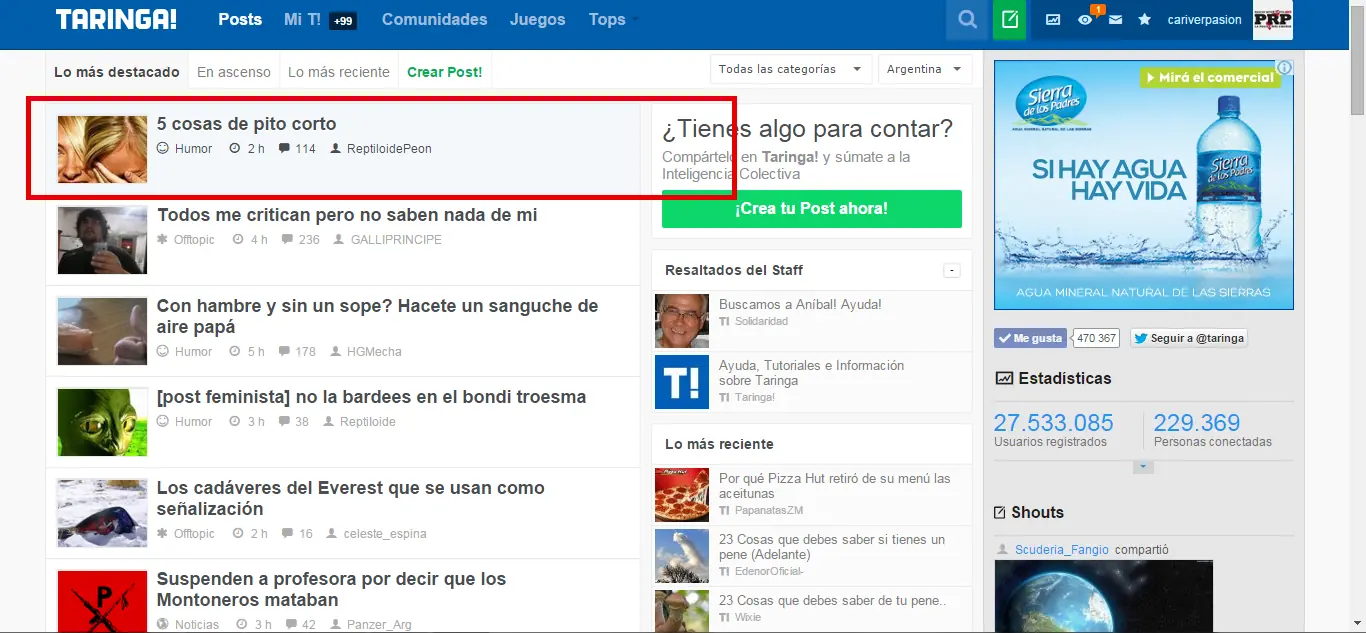Image resolution: width=1366 pixels, height=633 pixels.
Task: Expand the Estadísticas down arrow
Action: 1144,467
